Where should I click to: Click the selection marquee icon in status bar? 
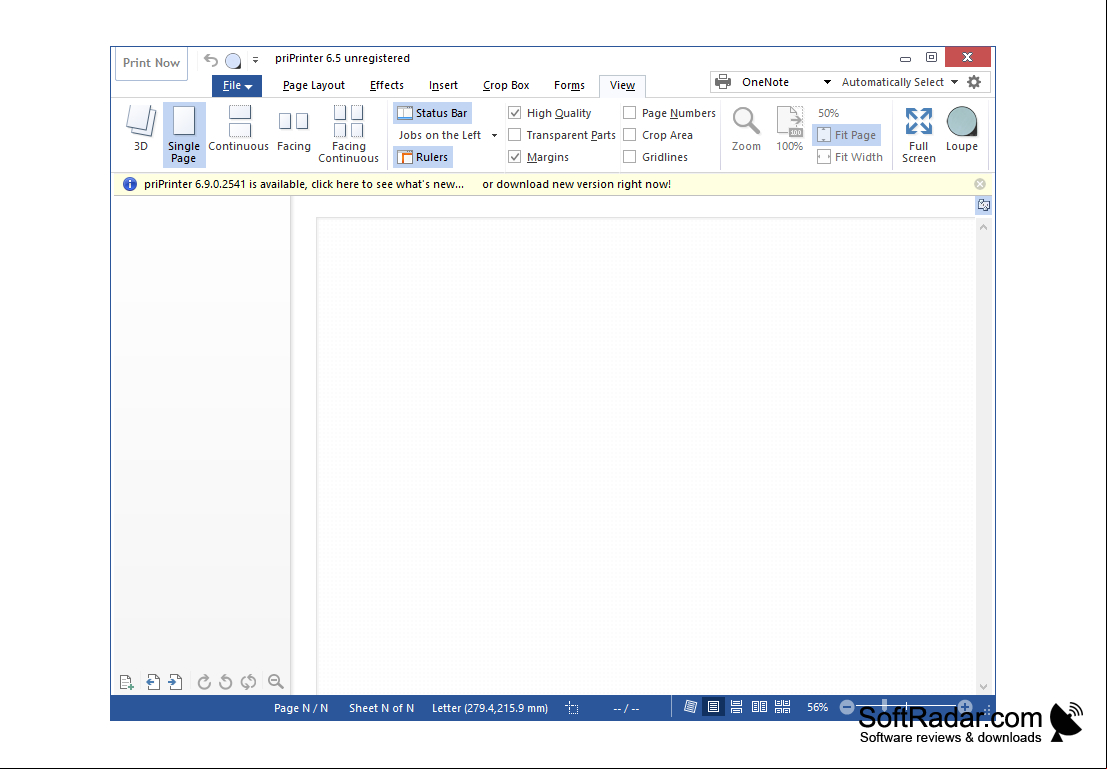click(x=572, y=708)
